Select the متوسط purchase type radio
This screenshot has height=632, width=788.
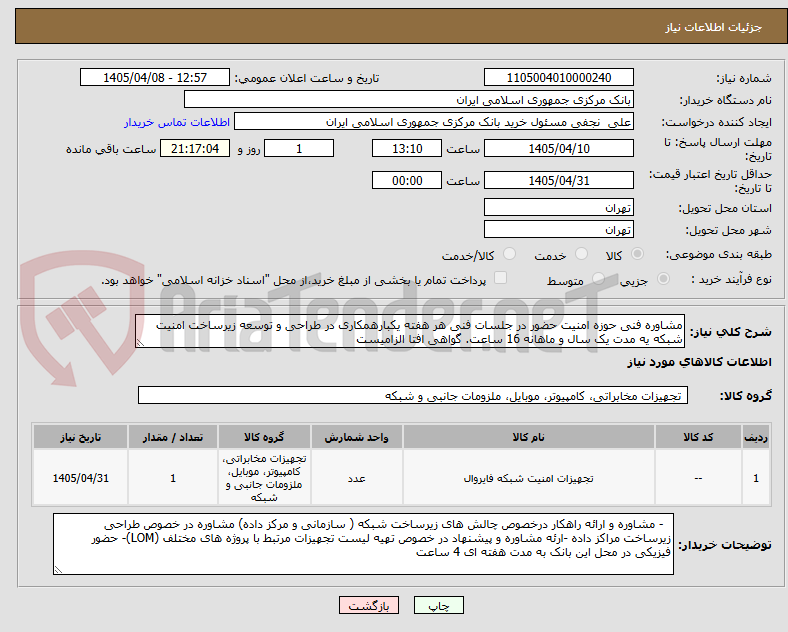598,279
